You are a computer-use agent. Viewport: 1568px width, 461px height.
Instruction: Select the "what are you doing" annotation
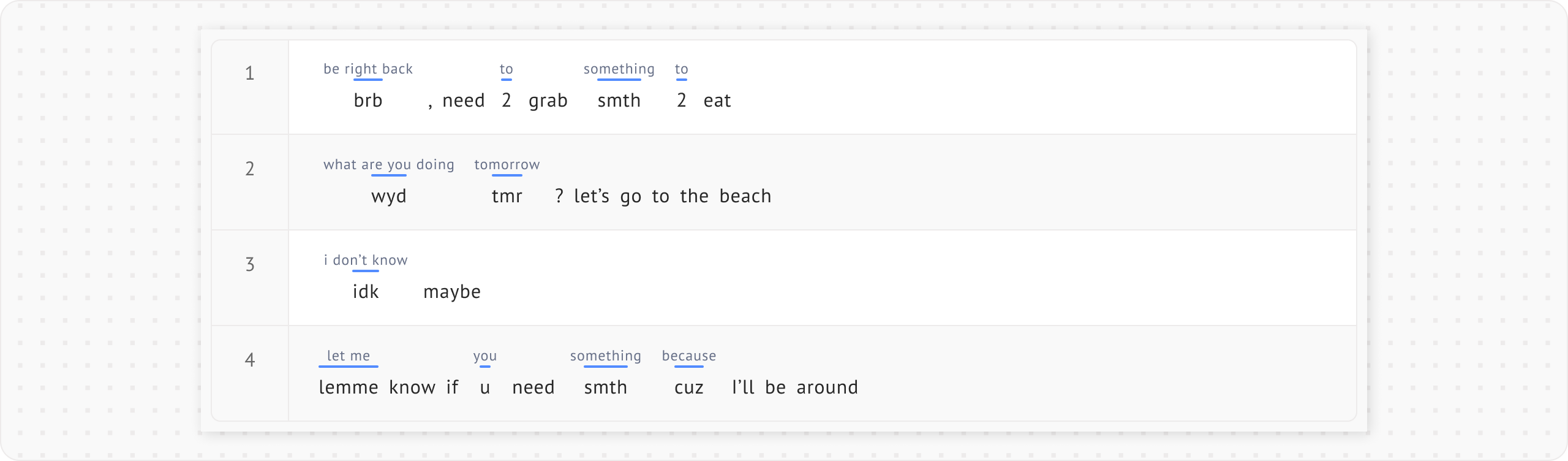tap(389, 164)
